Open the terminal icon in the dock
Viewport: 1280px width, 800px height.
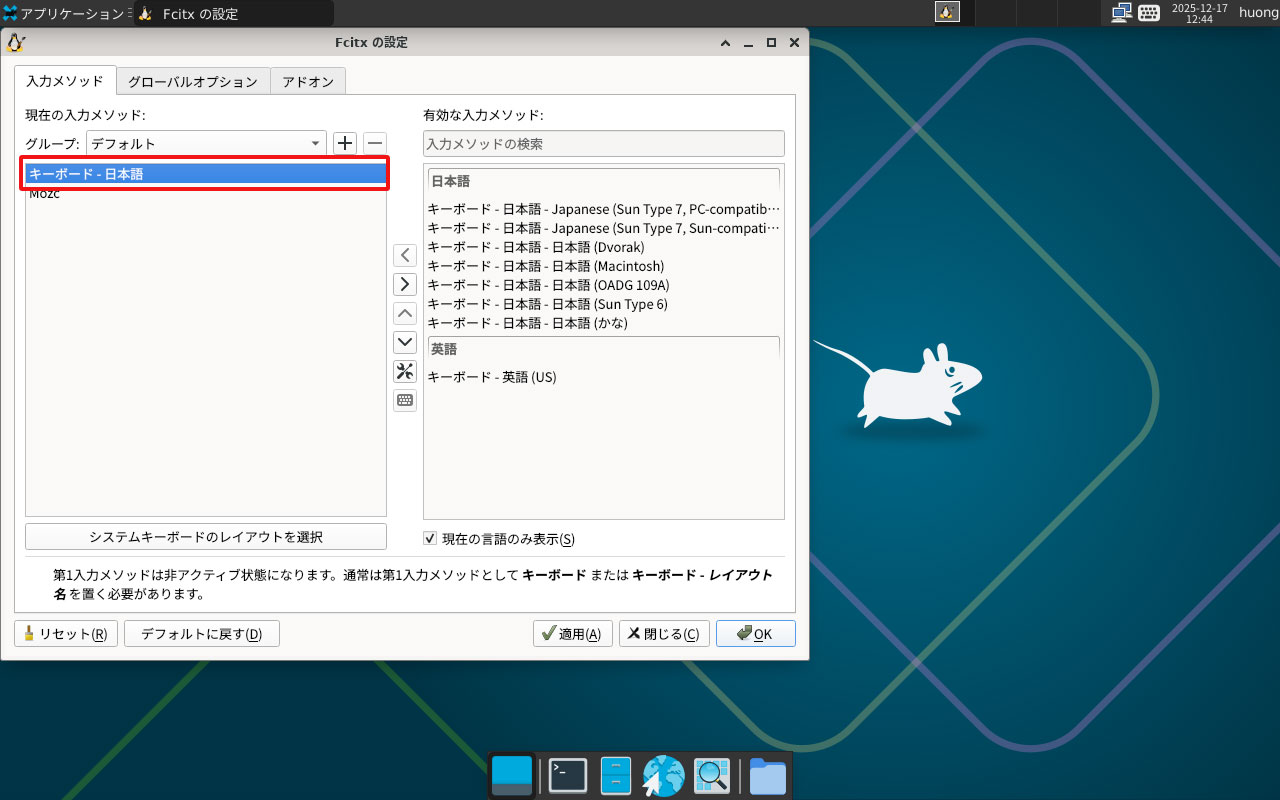[567, 775]
